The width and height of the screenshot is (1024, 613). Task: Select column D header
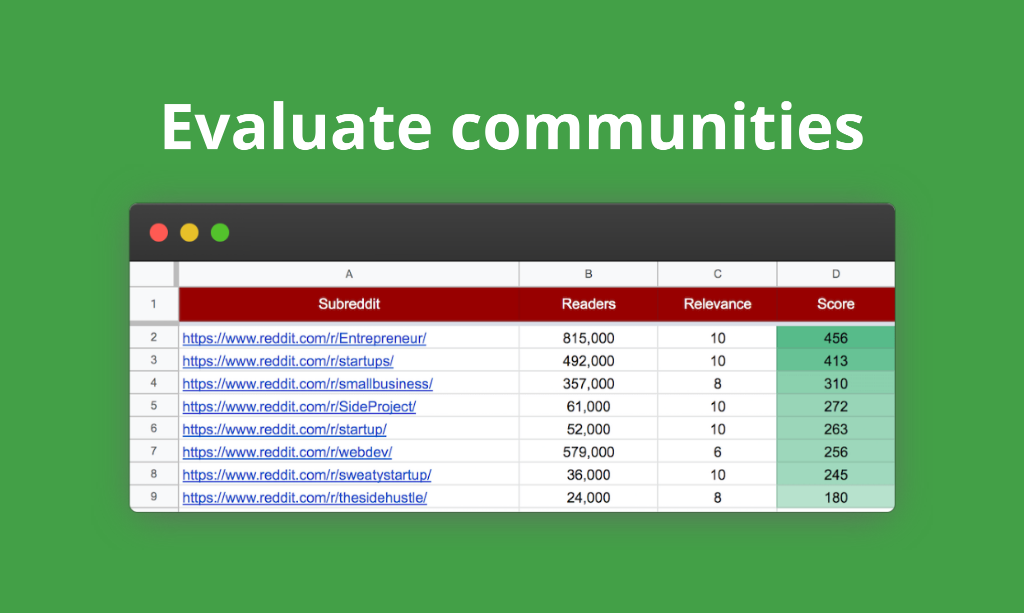pyautogui.click(x=835, y=273)
